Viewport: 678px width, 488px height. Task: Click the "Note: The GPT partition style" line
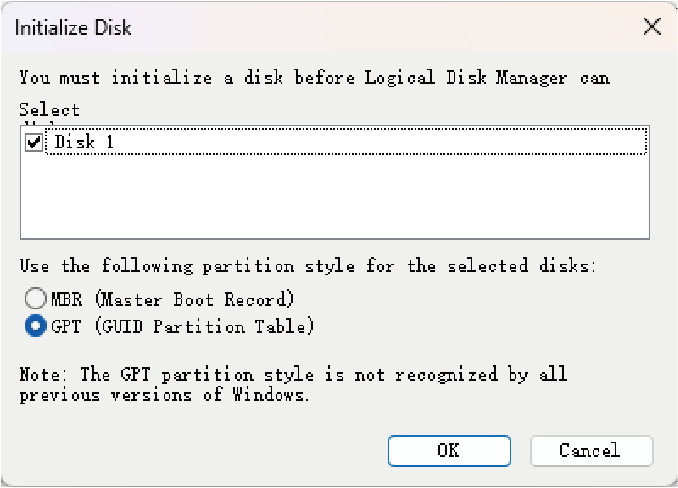tap(293, 374)
